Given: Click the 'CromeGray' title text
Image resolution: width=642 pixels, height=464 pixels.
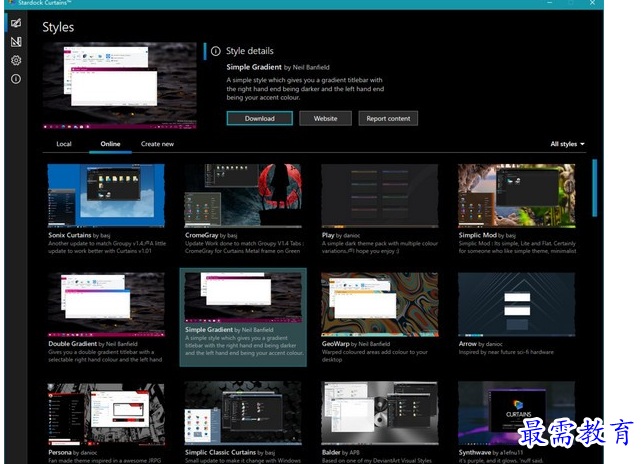Looking at the screenshot, I should pos(201,235).
